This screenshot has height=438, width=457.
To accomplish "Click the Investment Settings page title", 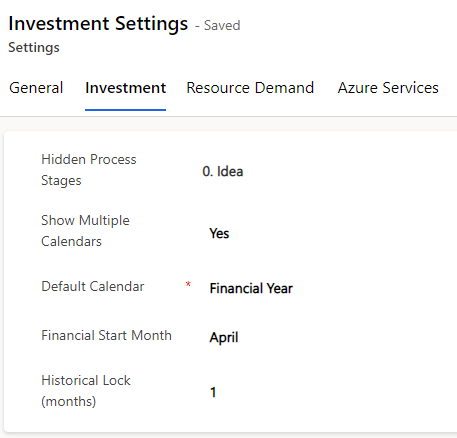I will point(98,24).
